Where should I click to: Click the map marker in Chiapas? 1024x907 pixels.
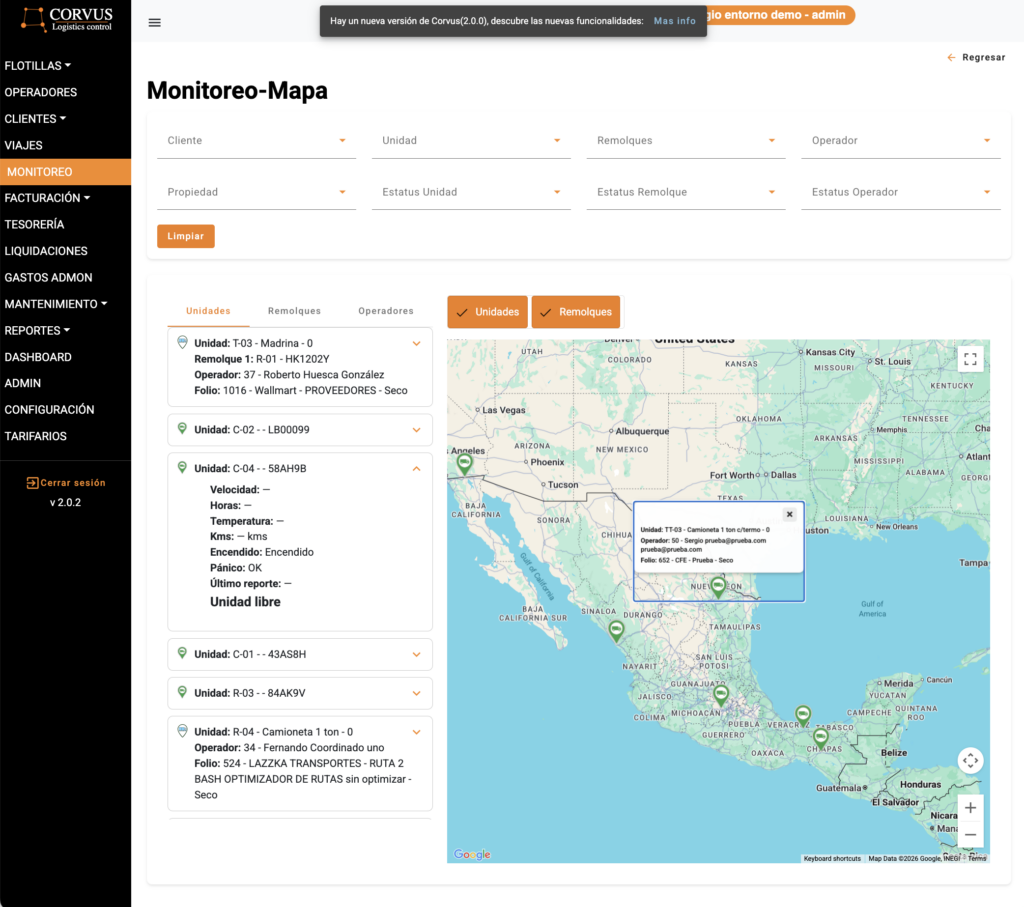click(820, 738)
